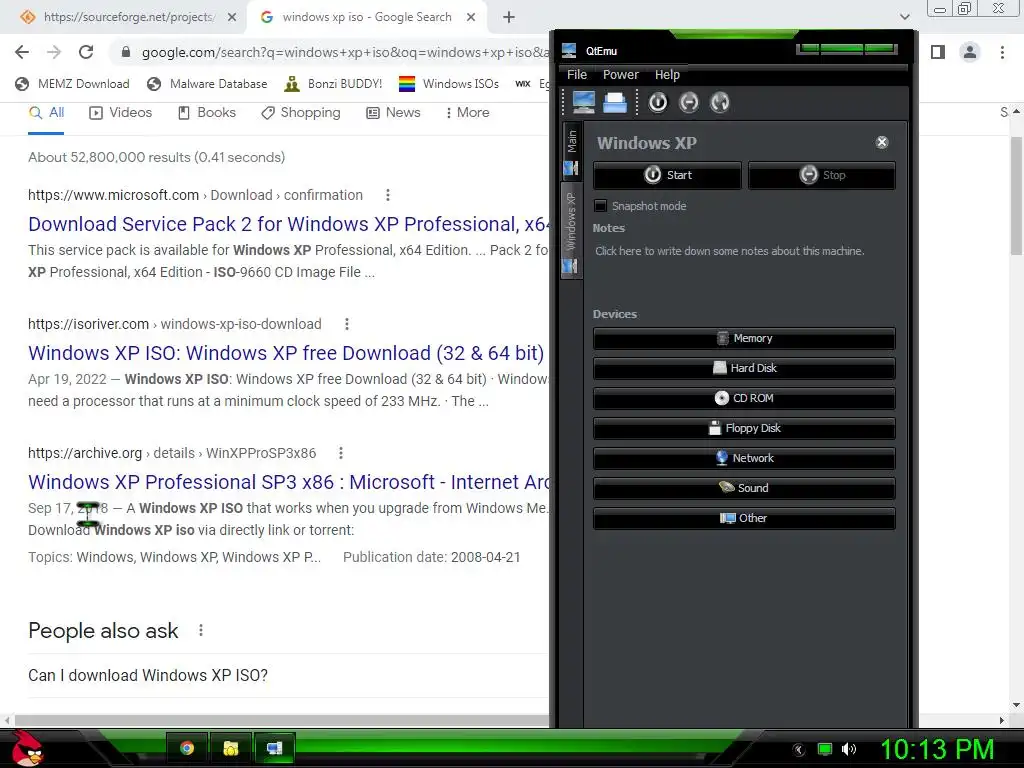Open options for archive.org result
The height and width of the screenshot is (768, 1024).
341,453
